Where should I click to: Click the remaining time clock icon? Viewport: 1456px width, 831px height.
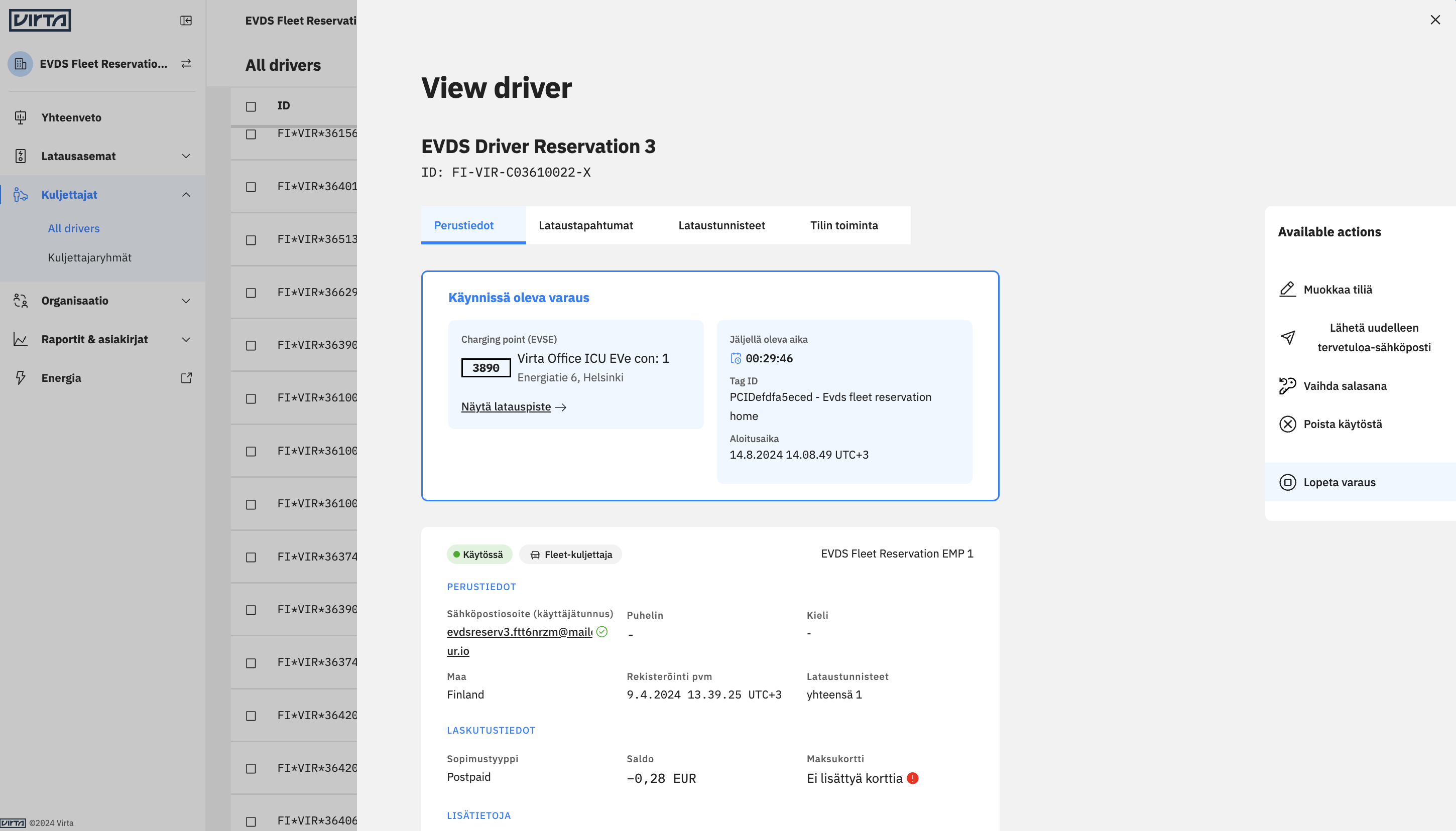tap(736, 358)
